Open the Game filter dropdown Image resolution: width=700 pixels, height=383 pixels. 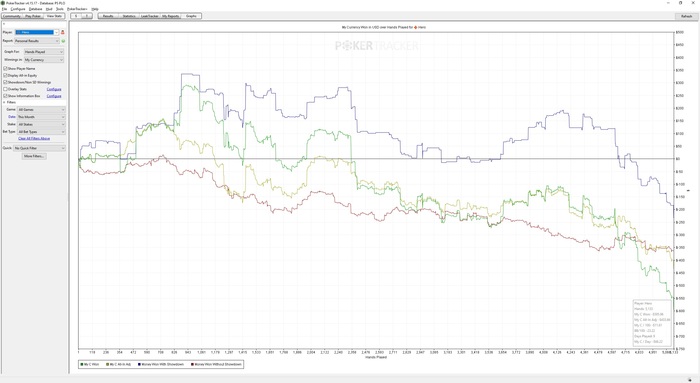pyautogui.click(x=42, y=109)
